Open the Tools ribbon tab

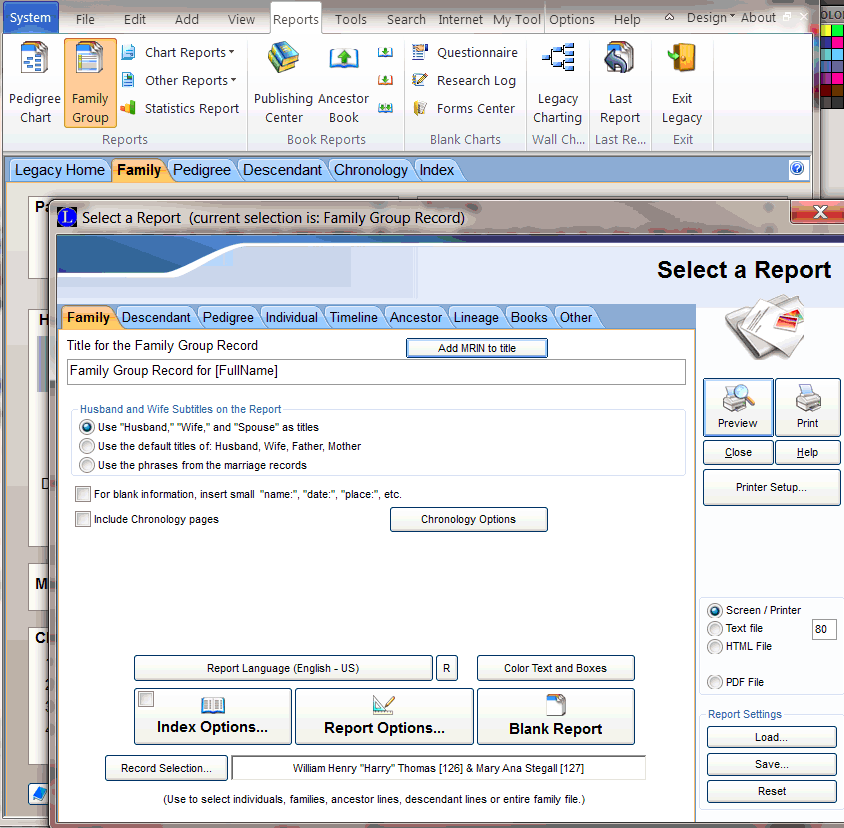pos(350,19)
